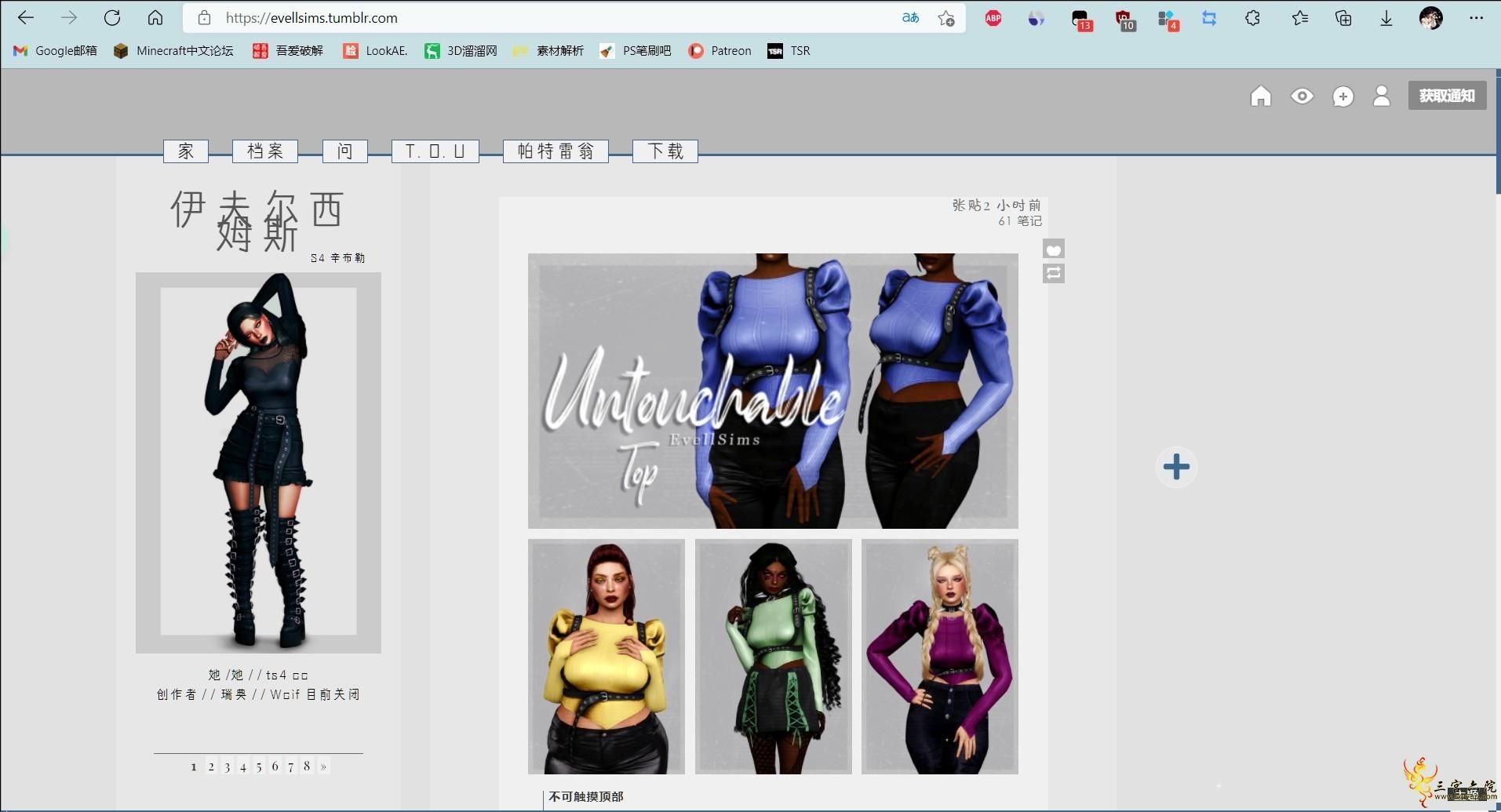
Task: Open the Minecraft中文论坛 bookmark
Action: (x=173, y=50)
